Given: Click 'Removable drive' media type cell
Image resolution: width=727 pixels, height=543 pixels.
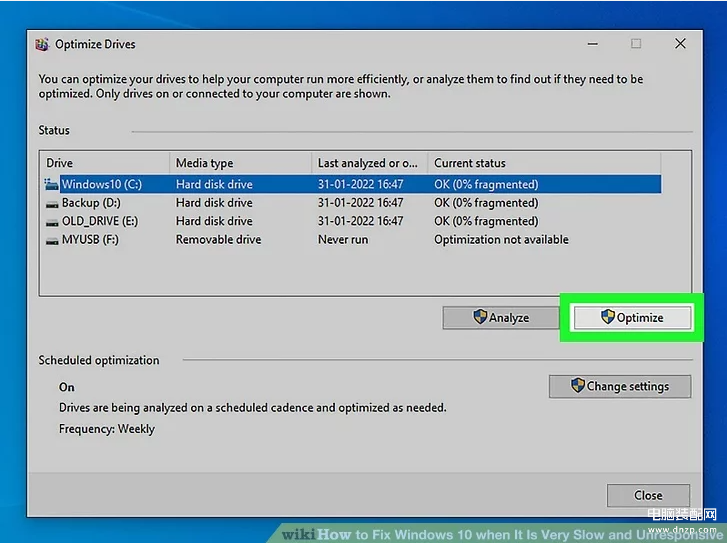Looking at the screenshot, I should (218, 240).
